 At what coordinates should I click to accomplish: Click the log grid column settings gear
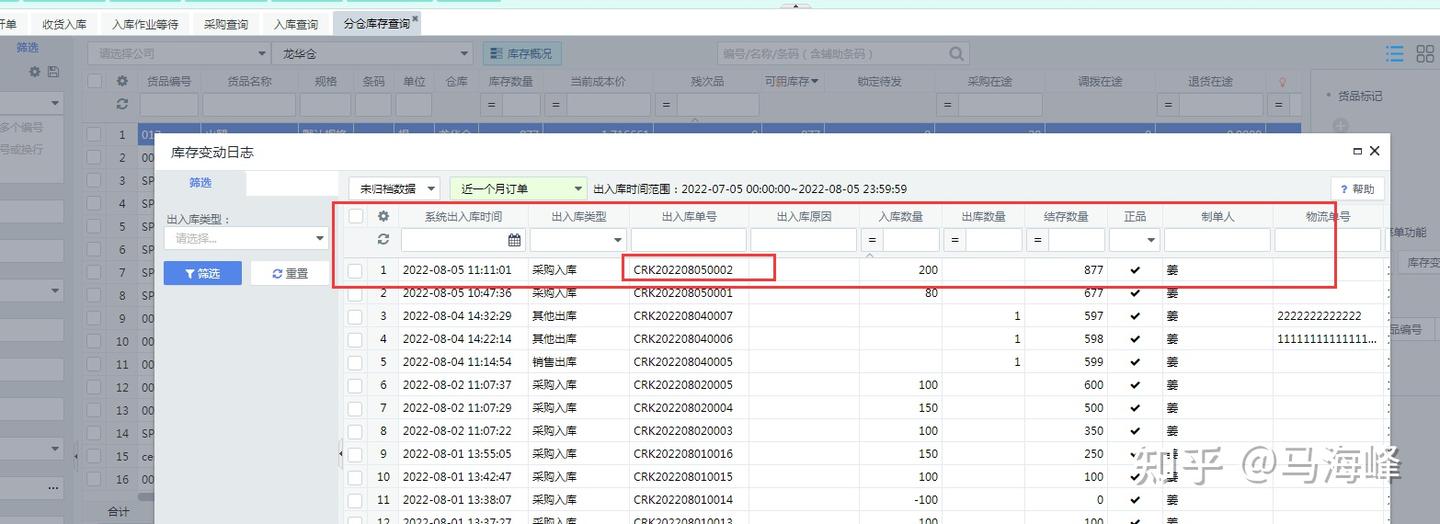tap(383, 216)
